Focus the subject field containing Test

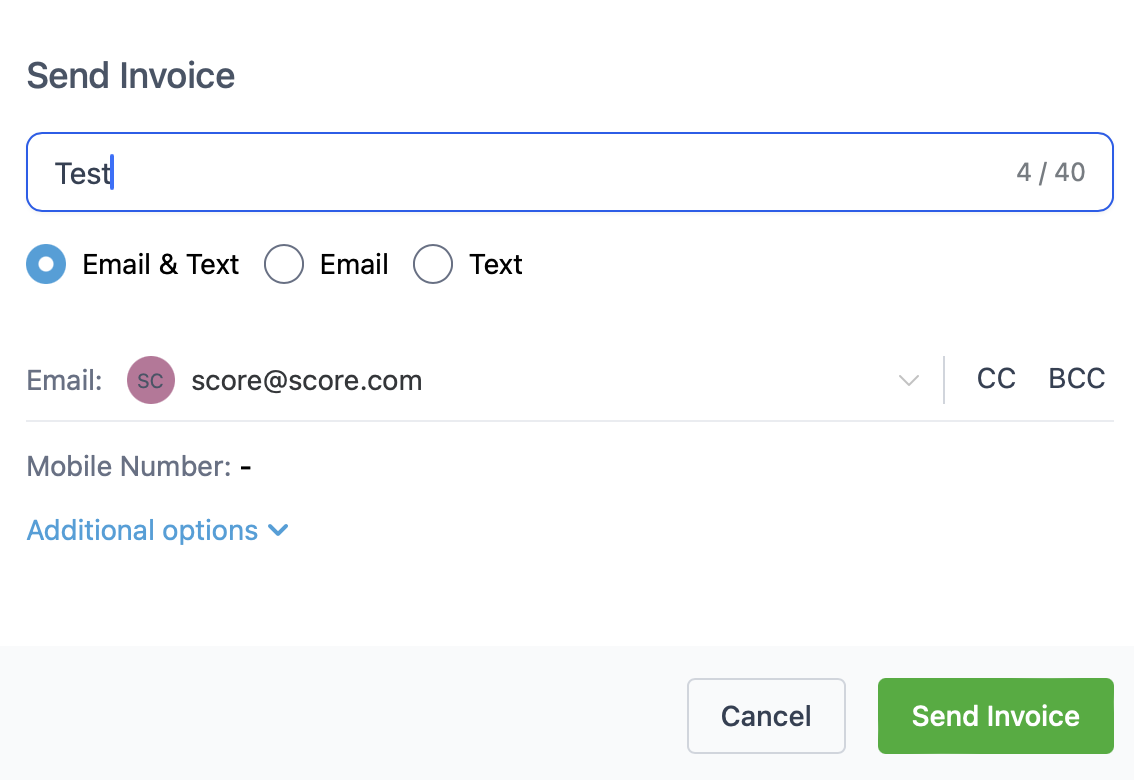point(569,172)
